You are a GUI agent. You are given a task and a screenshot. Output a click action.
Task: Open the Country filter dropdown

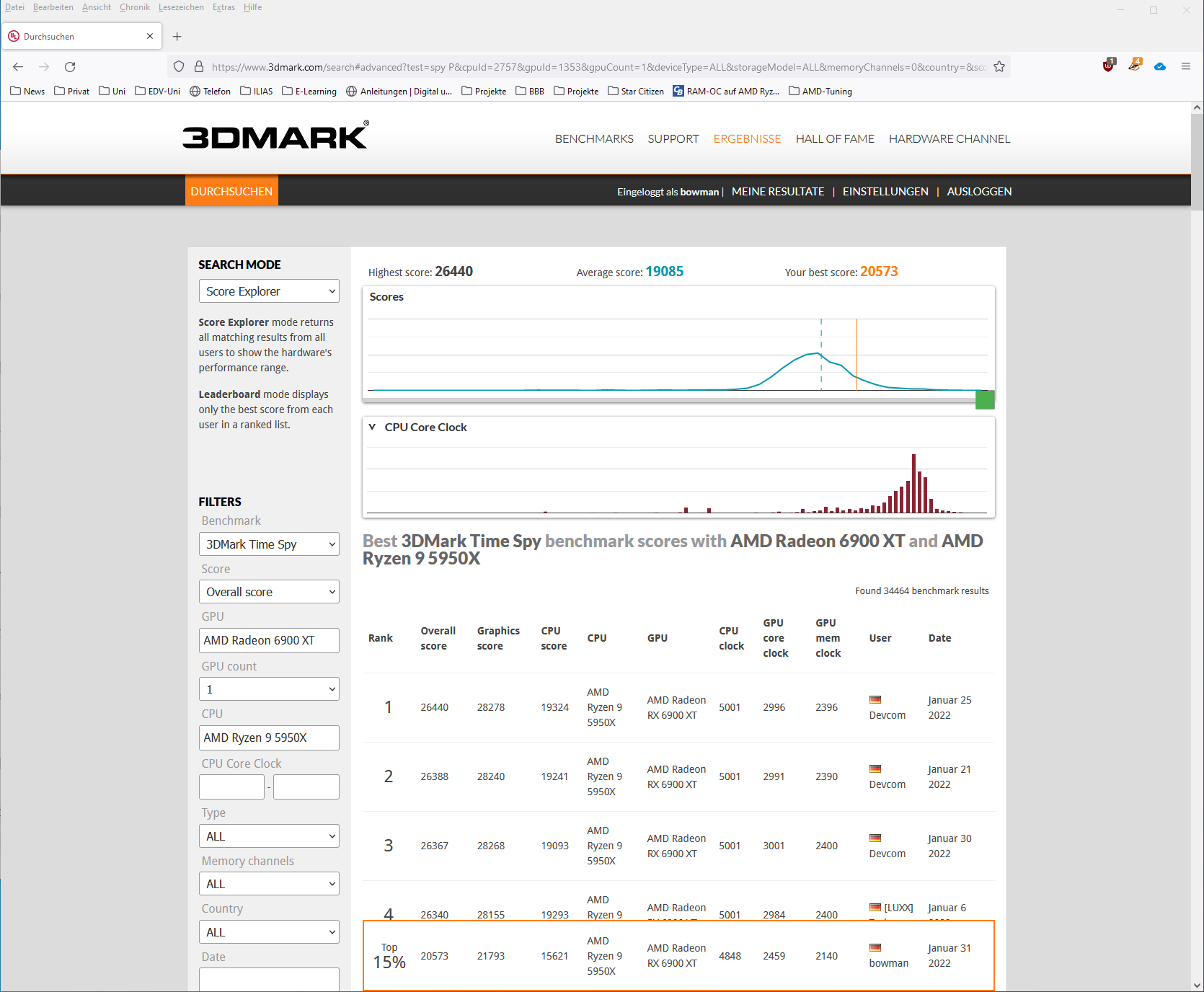click(x=269, y=932)
